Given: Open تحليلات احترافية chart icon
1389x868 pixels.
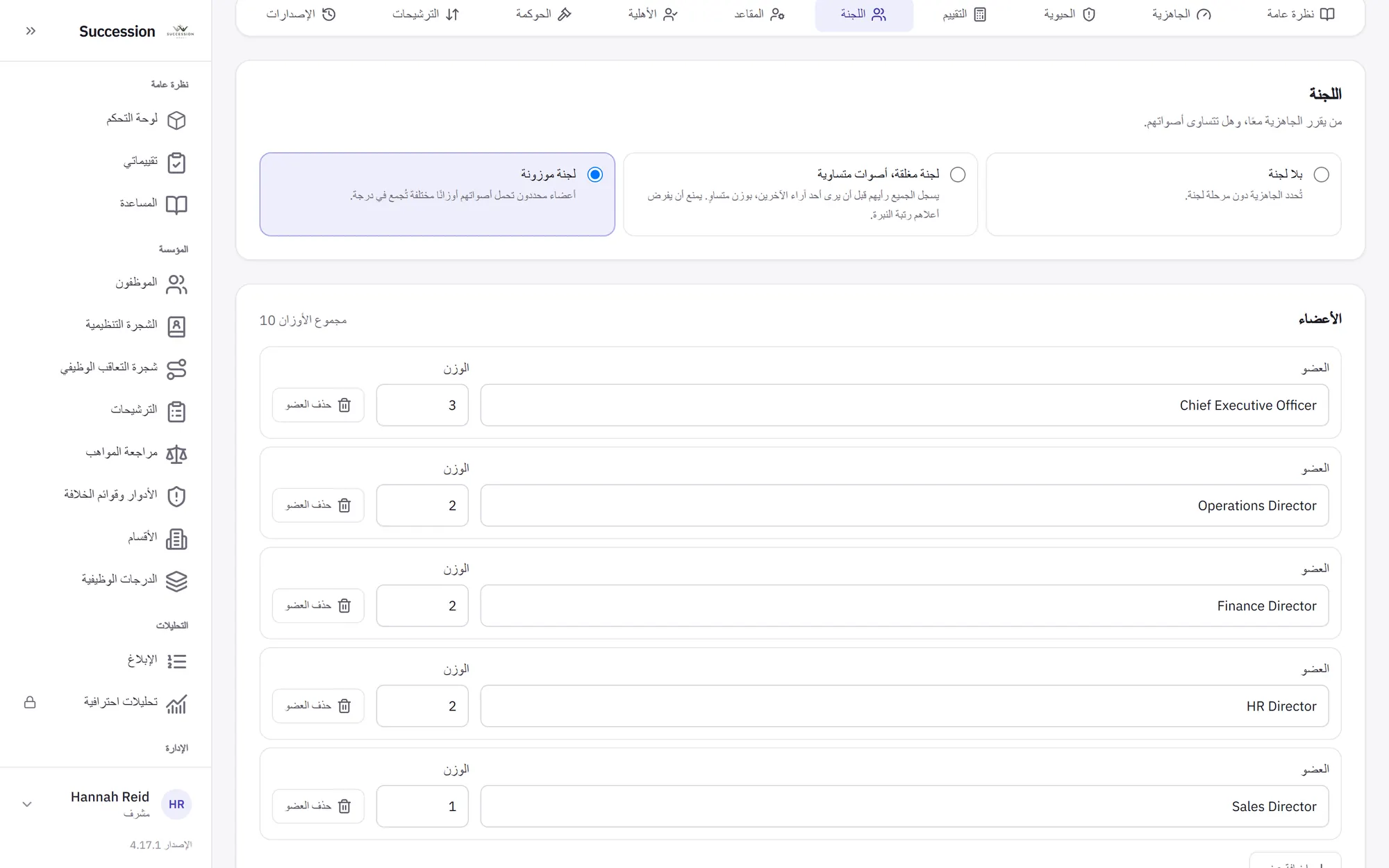Looking at the screenshot, I should (176, 703).
